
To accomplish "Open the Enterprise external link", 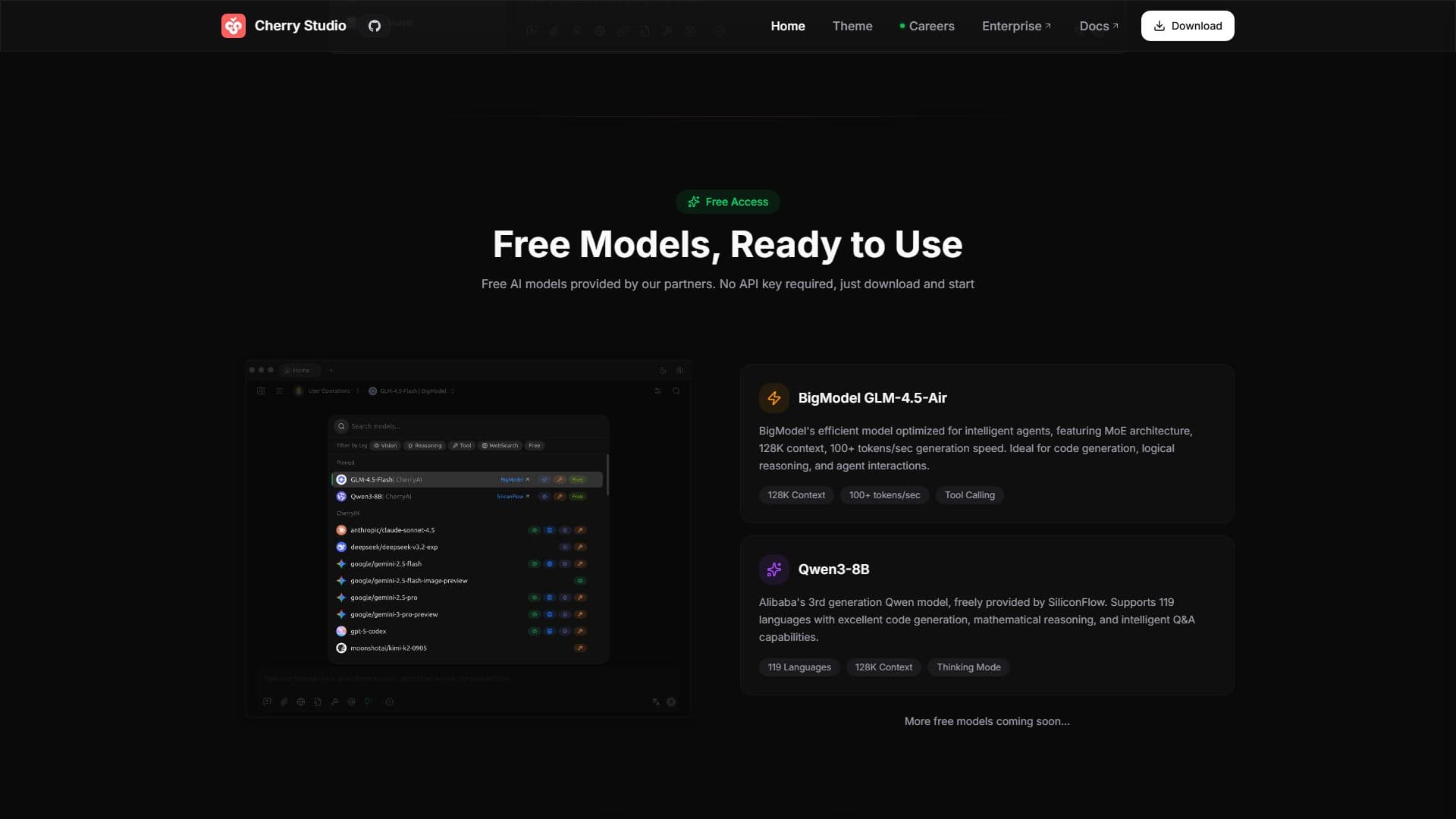I will click(1017, 26).
